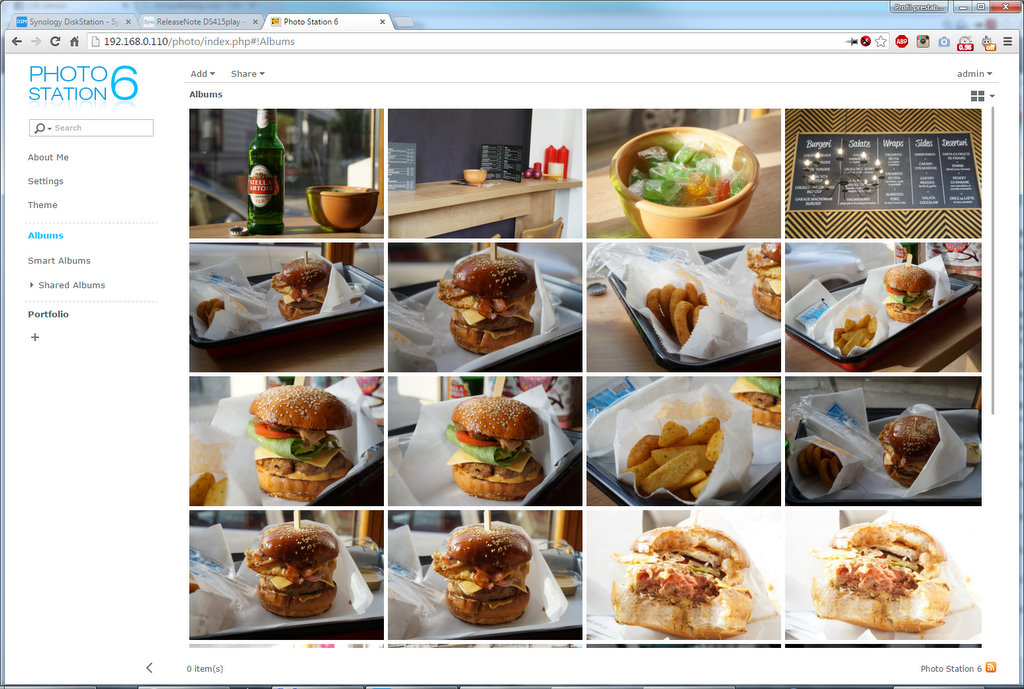
Task: Click the grid view layout icon
Action: tap(977, 96)
